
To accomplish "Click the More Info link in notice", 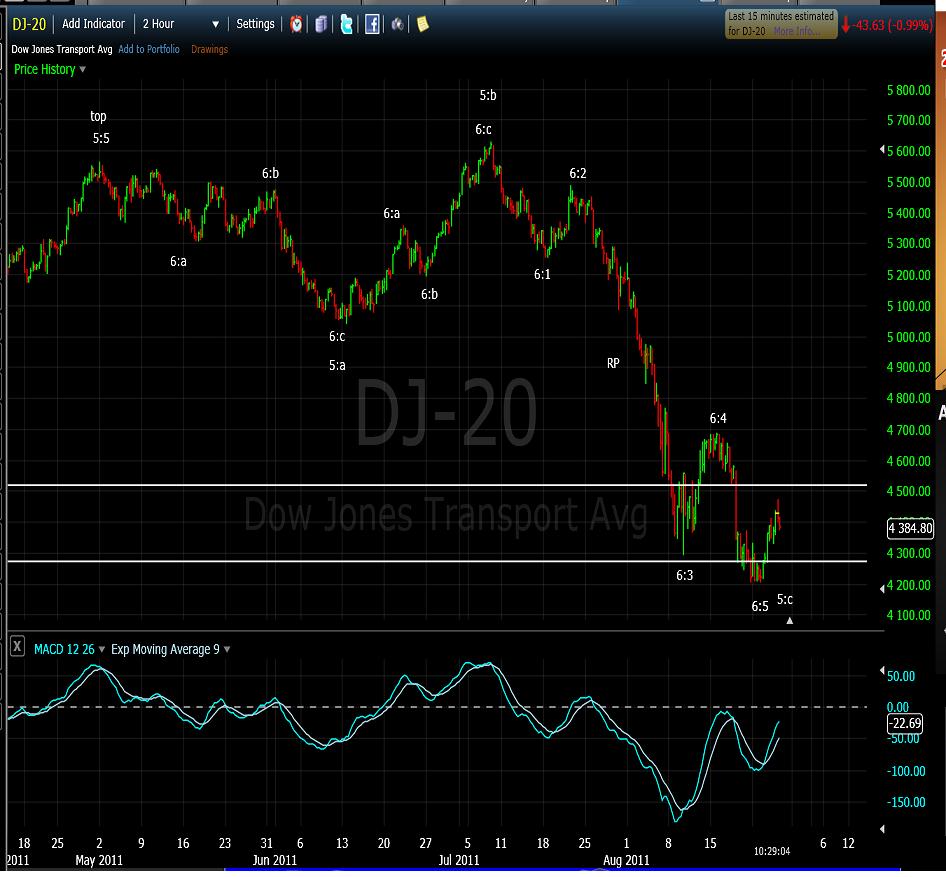I will pos(797,31).
